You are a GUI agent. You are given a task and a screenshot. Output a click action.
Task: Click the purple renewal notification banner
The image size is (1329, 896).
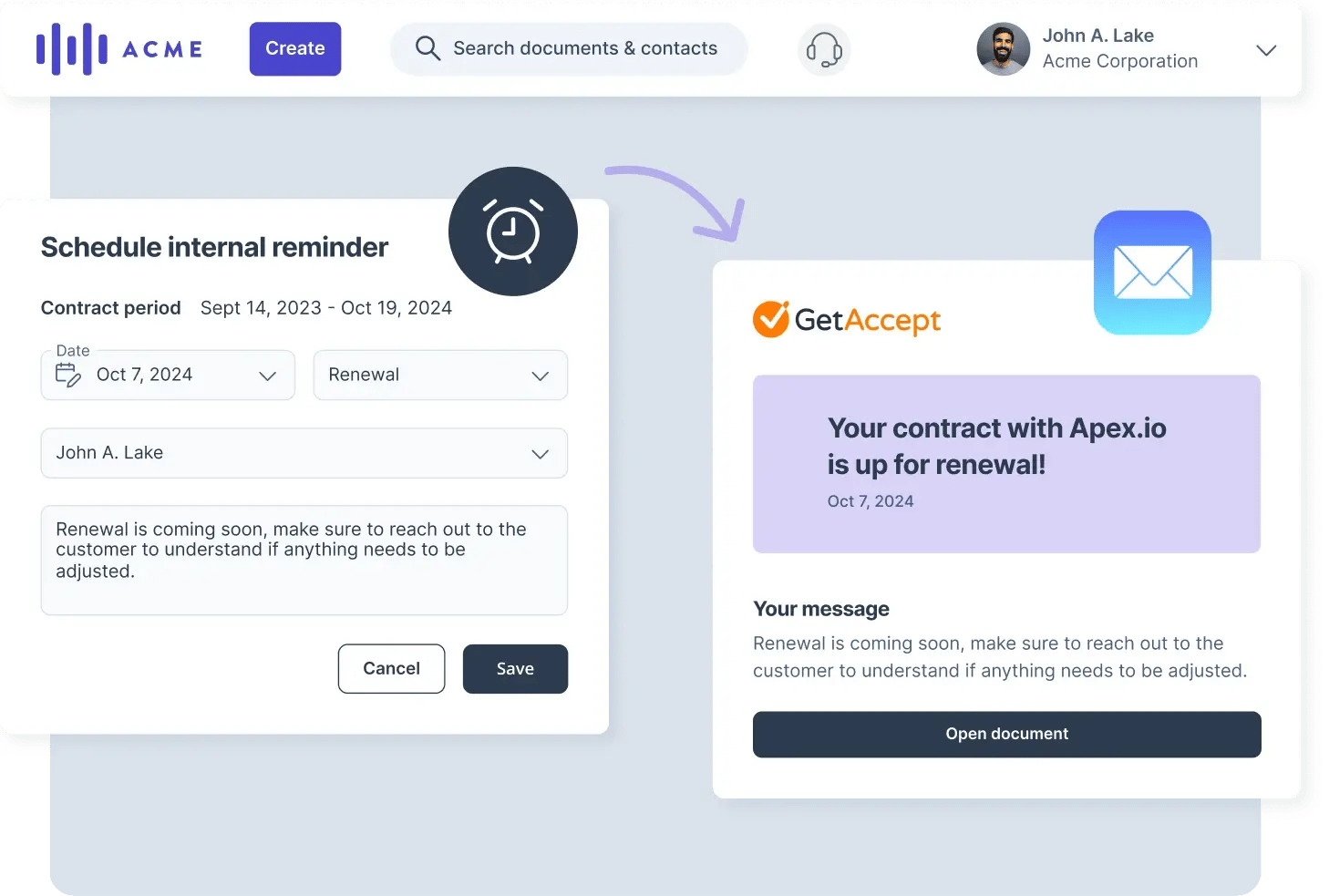pyautogui.click(x=1006, y=464)
